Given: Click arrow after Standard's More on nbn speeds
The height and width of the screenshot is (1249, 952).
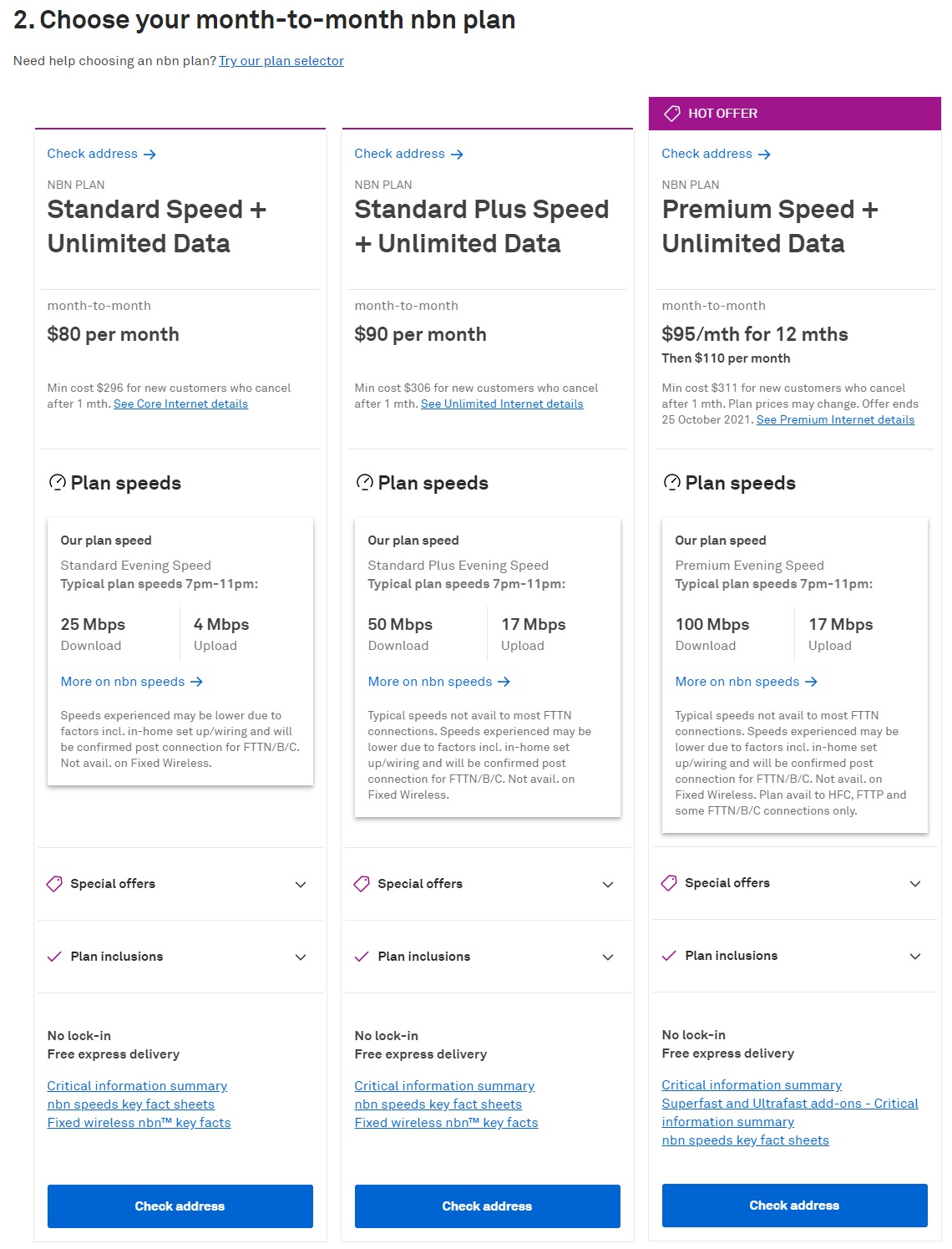Looking at the screenshot, I should [197, 682].
